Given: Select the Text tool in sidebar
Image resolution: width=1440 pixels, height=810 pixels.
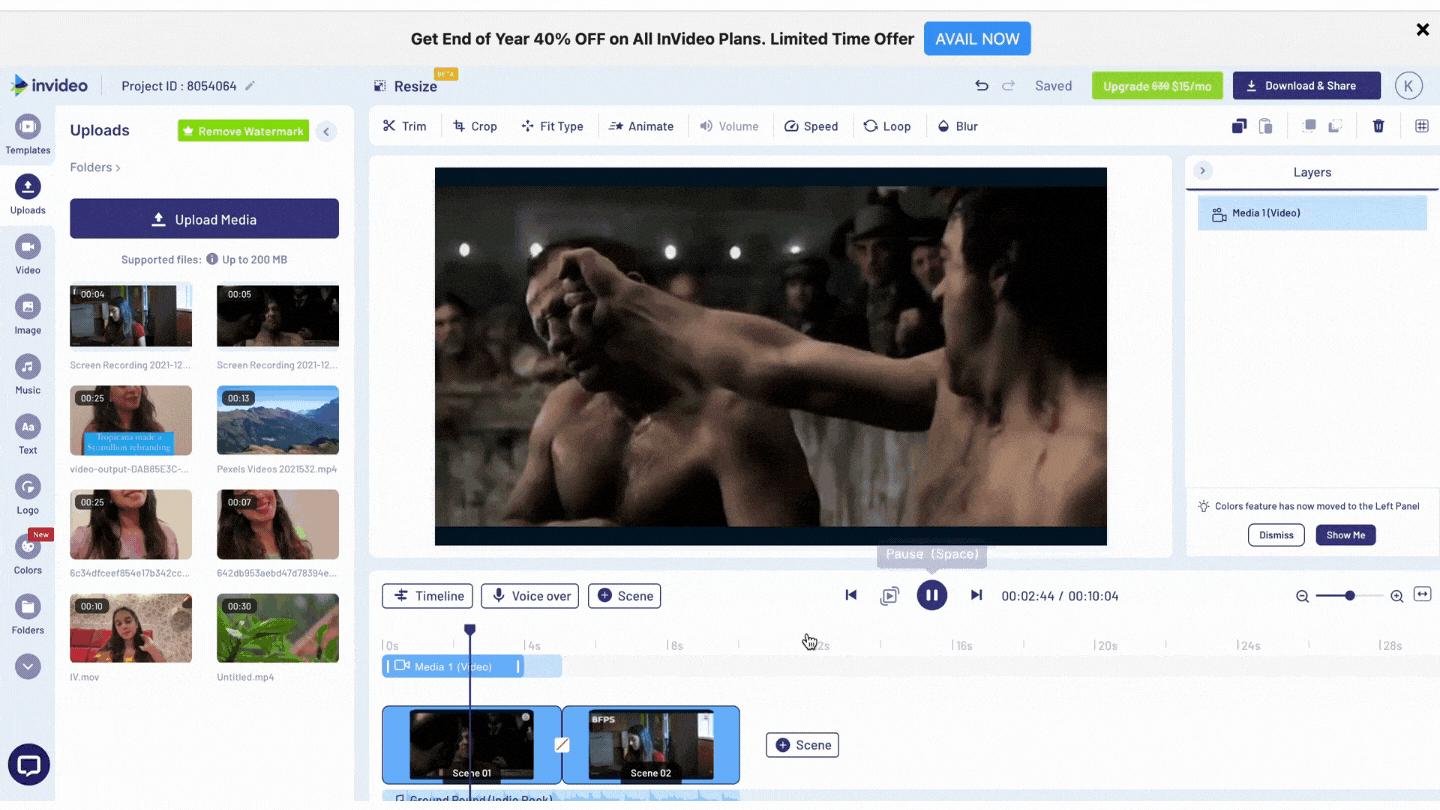Looking at the screenshot, I should (x=28, y=428).
